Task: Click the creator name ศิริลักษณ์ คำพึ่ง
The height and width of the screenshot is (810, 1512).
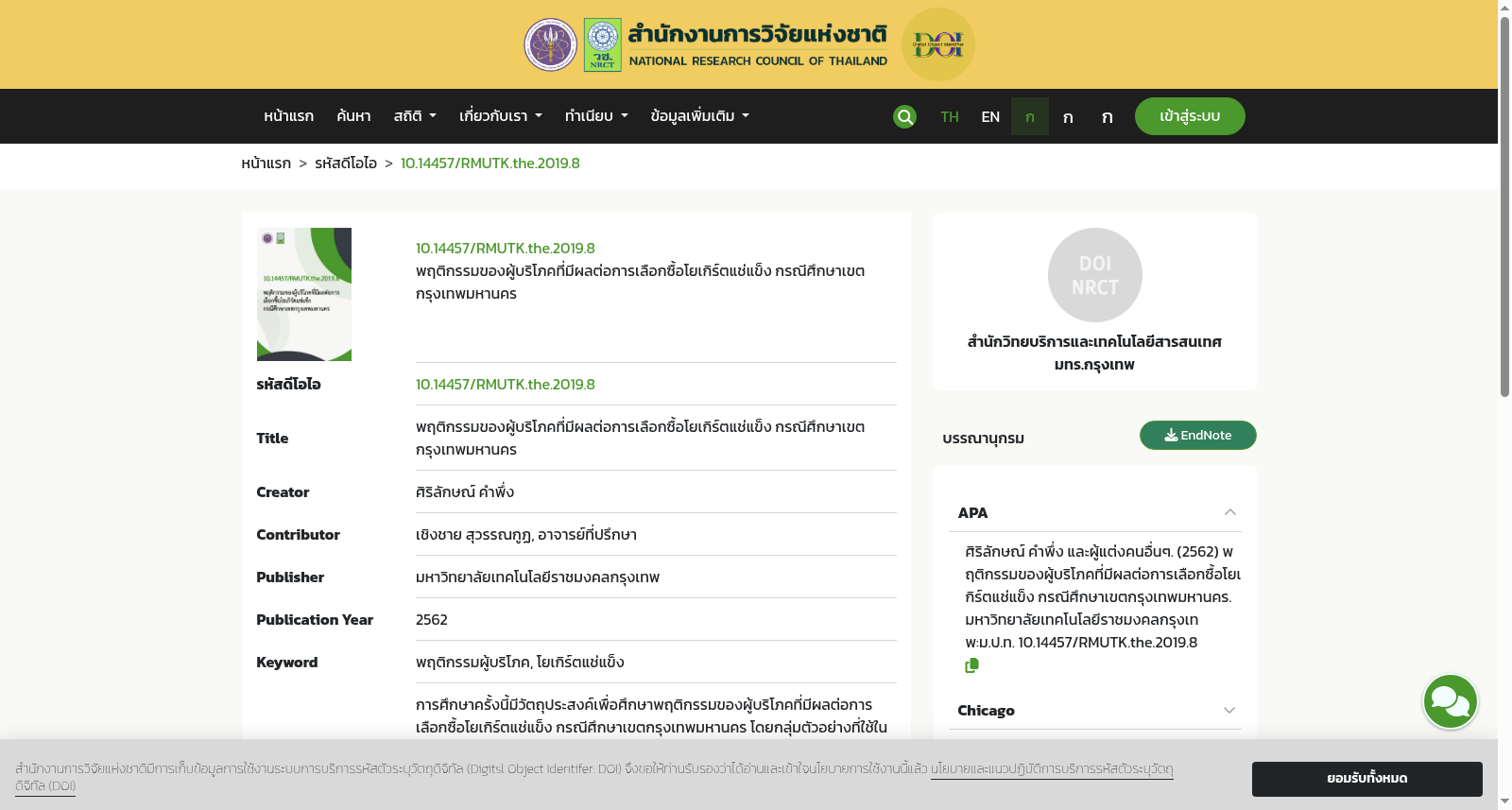Action: tap(465, 491)
